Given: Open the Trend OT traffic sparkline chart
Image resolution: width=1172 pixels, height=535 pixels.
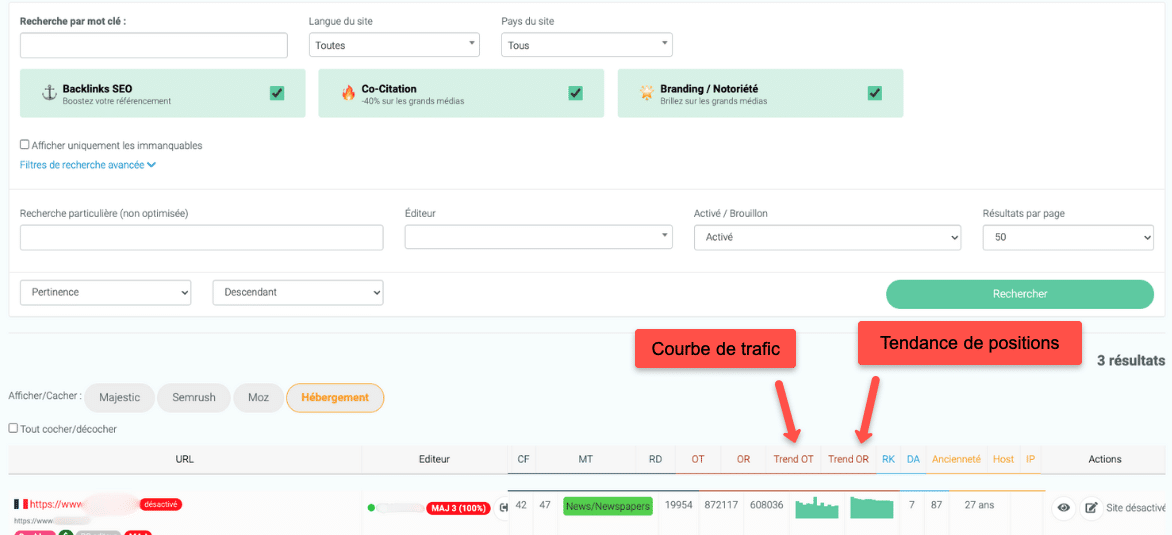Looking at the screenshot, I should click(x=817, y=507).
